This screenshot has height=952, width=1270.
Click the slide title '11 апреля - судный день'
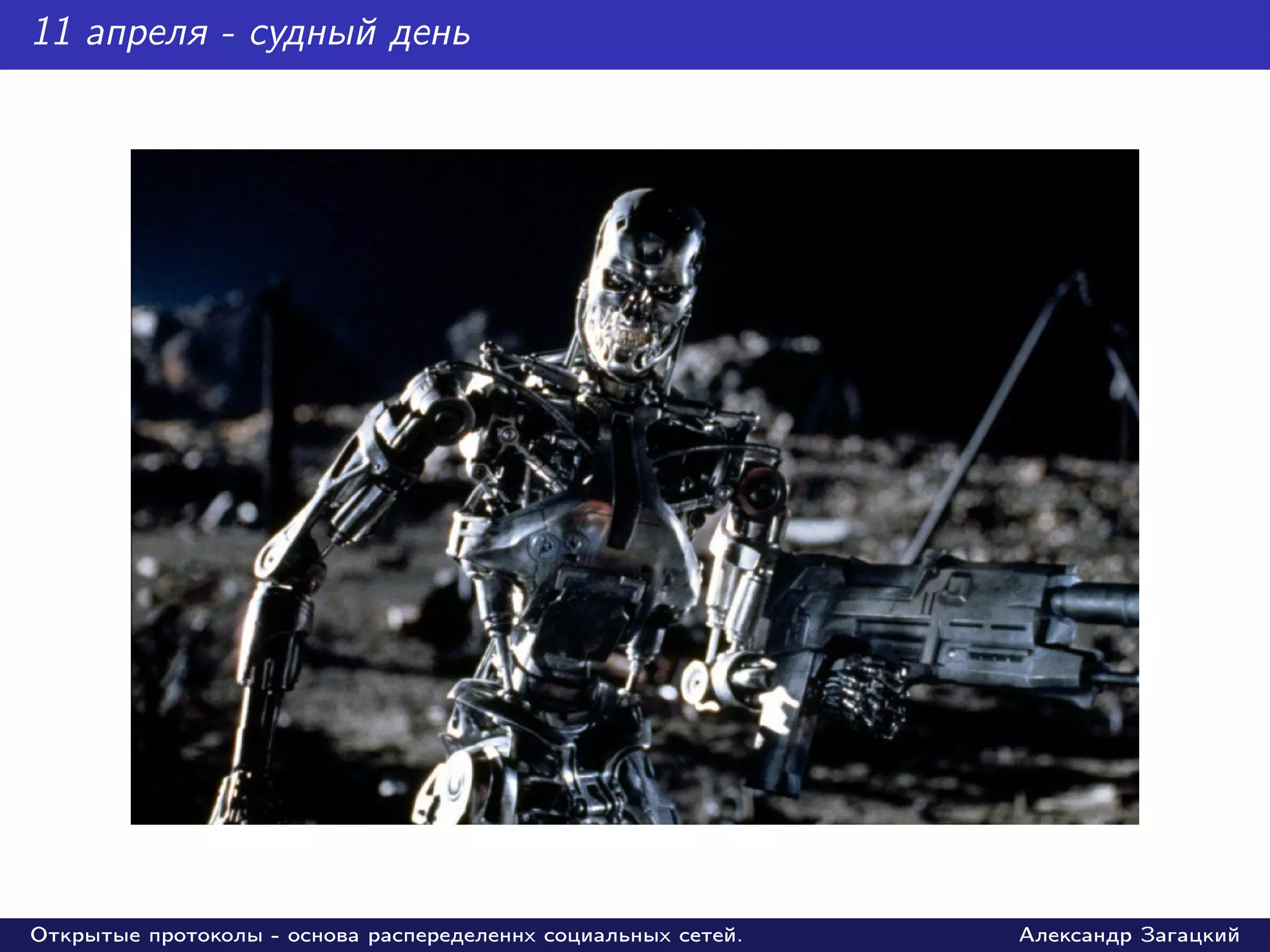point(251,33)
